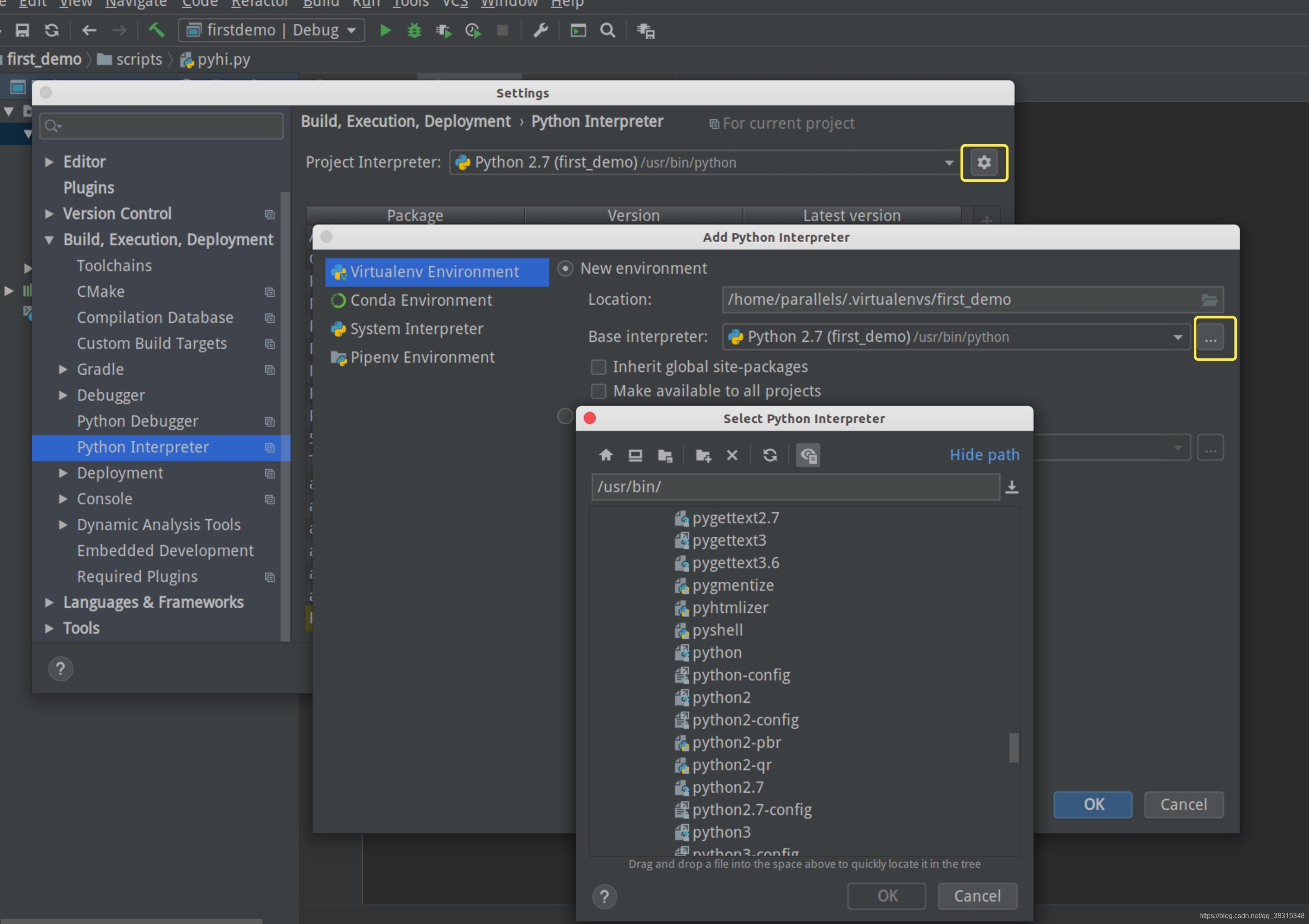Click the Hide path link
Viewport: 1309px width, 924px height.
click(x=984, y=455)
